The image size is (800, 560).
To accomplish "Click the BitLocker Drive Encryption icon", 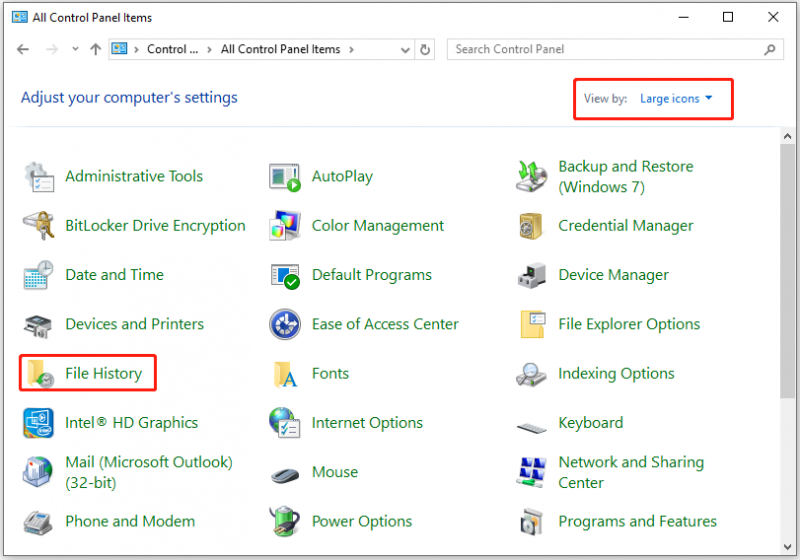I will (38, 225).
